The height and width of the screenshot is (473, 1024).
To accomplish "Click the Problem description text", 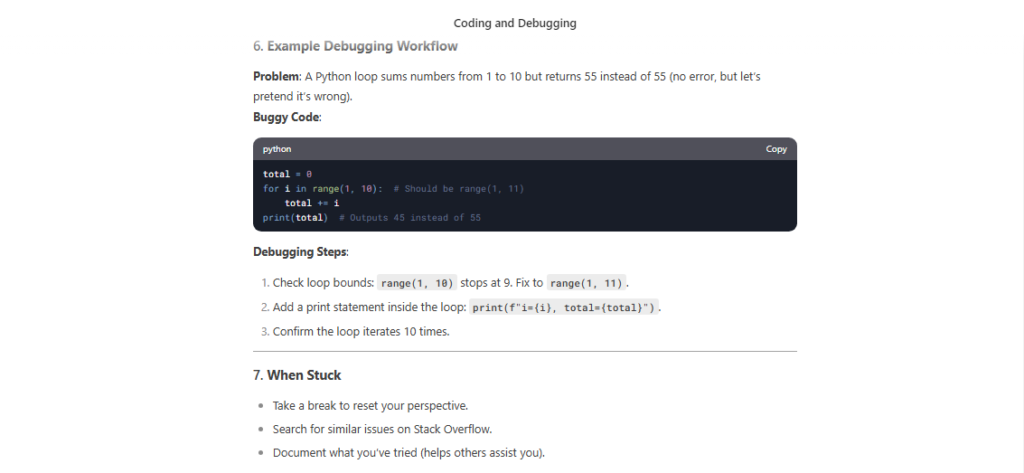I will pos(507,86).
